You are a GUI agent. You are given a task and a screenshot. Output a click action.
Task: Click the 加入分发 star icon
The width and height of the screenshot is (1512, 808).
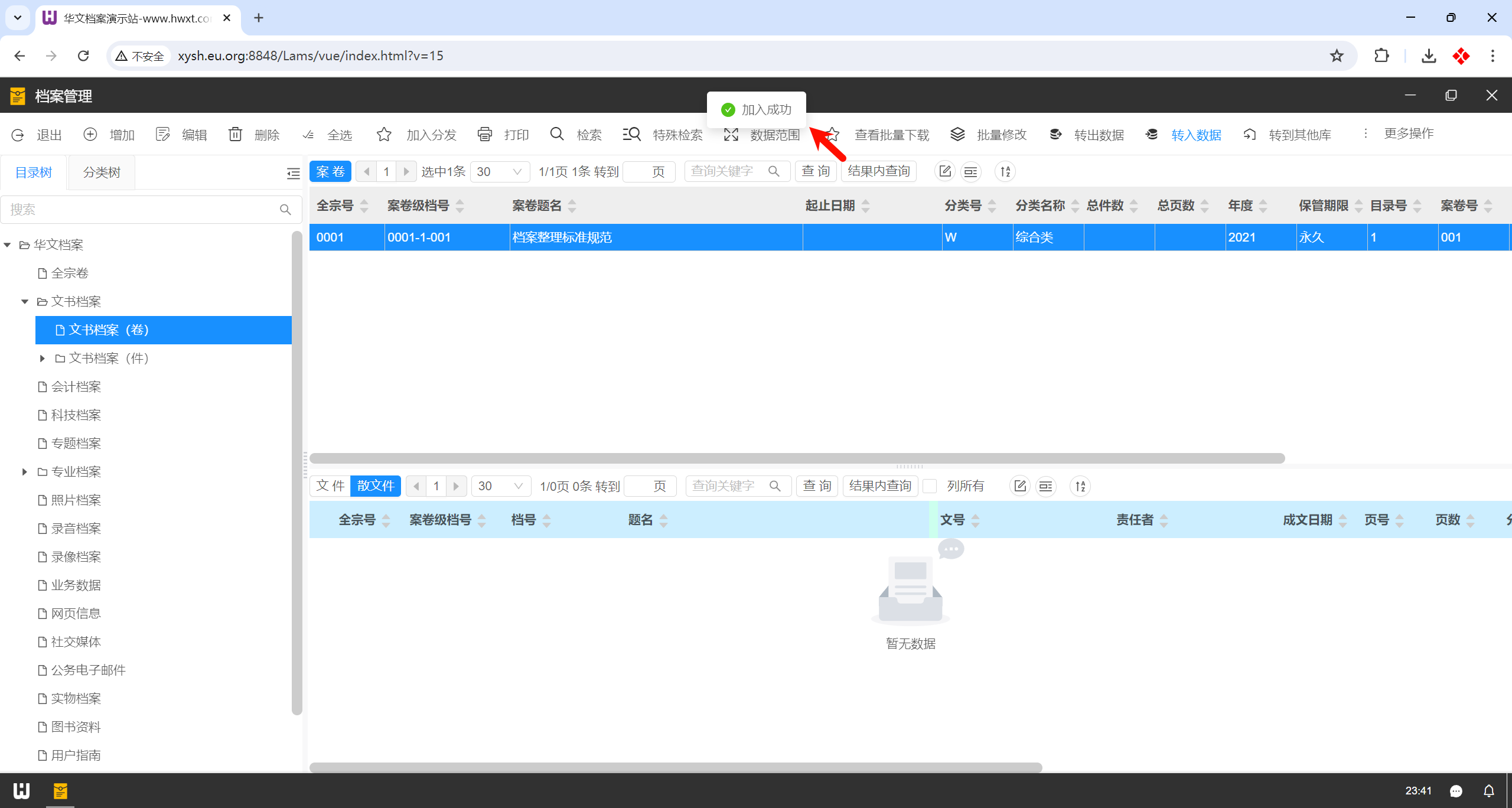(384, 135)
